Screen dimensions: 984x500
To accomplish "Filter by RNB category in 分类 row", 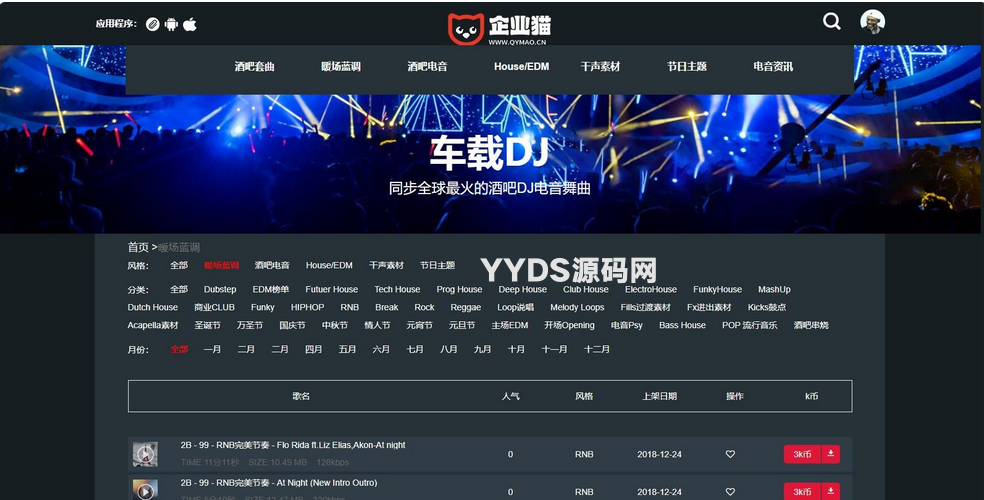I will tap(350, 307).
